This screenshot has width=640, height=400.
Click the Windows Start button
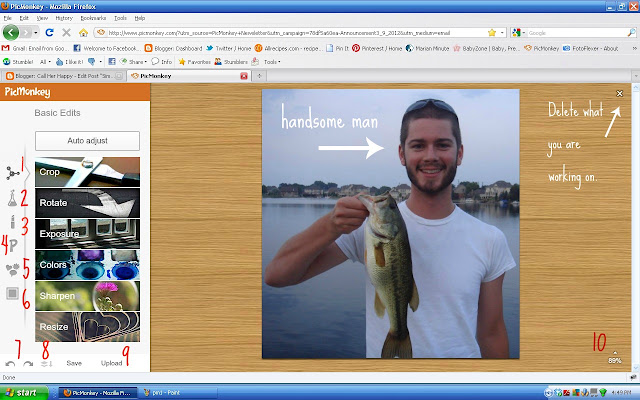(x=23, y=393)
